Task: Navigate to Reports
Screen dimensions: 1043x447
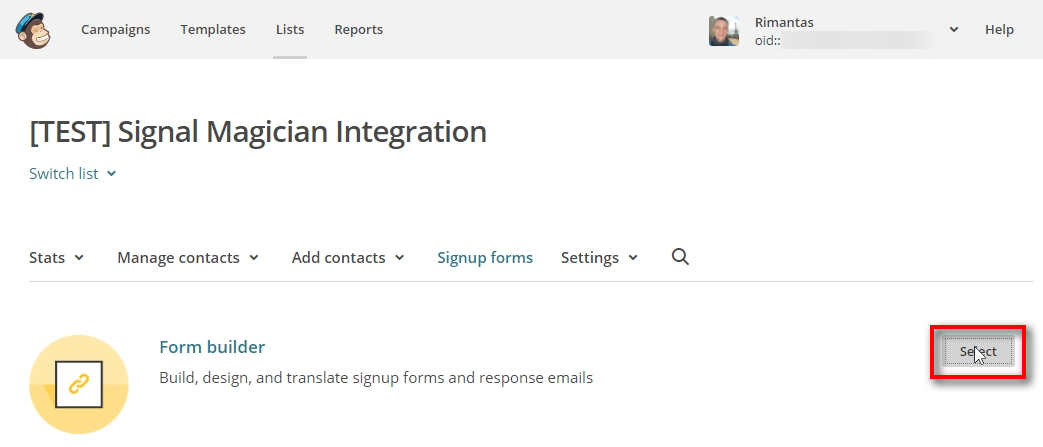Action: pyautogui.click(x=359, y=29)
